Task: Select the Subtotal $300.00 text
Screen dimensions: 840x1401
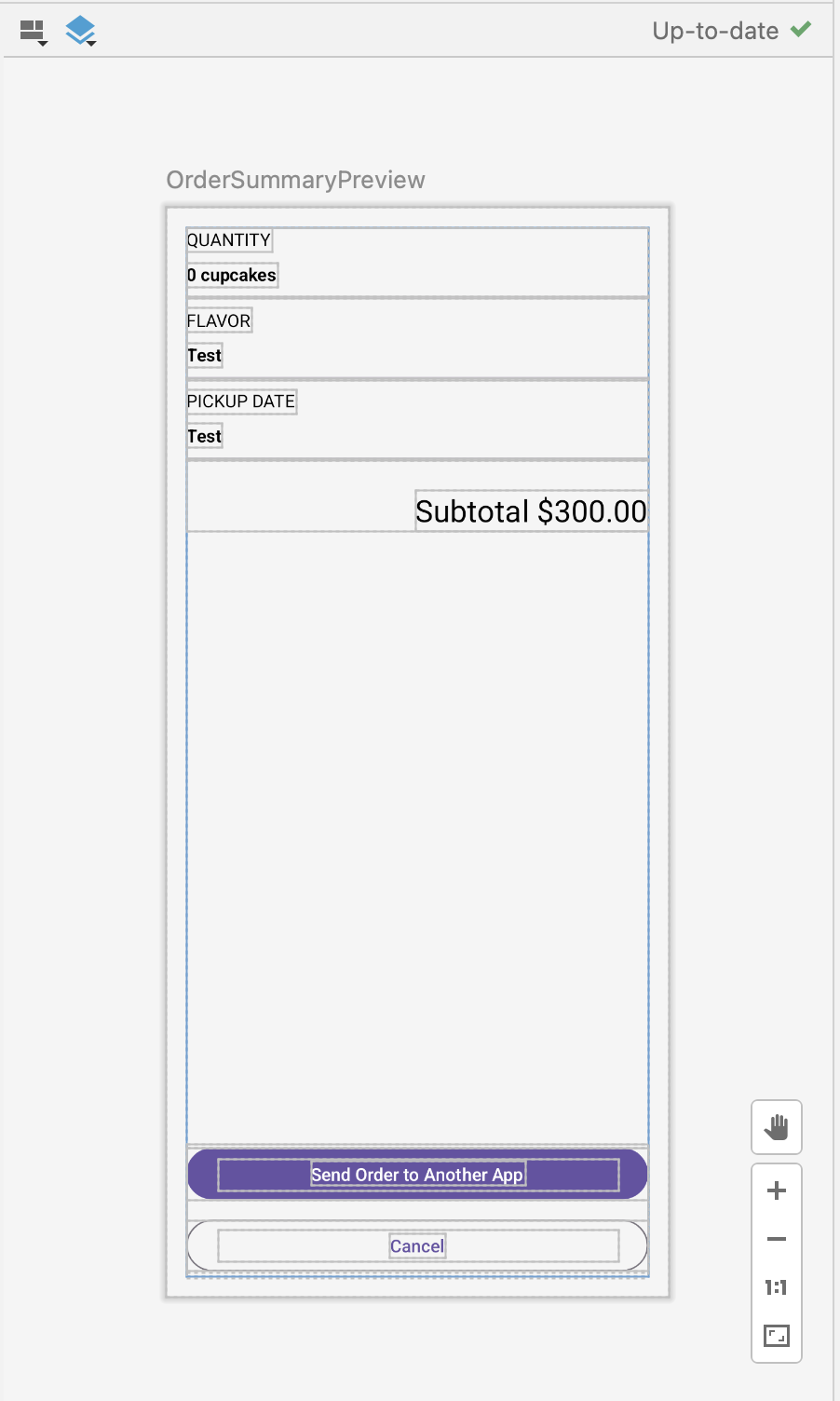Action: pyautogui.click(x=531, y=511)
